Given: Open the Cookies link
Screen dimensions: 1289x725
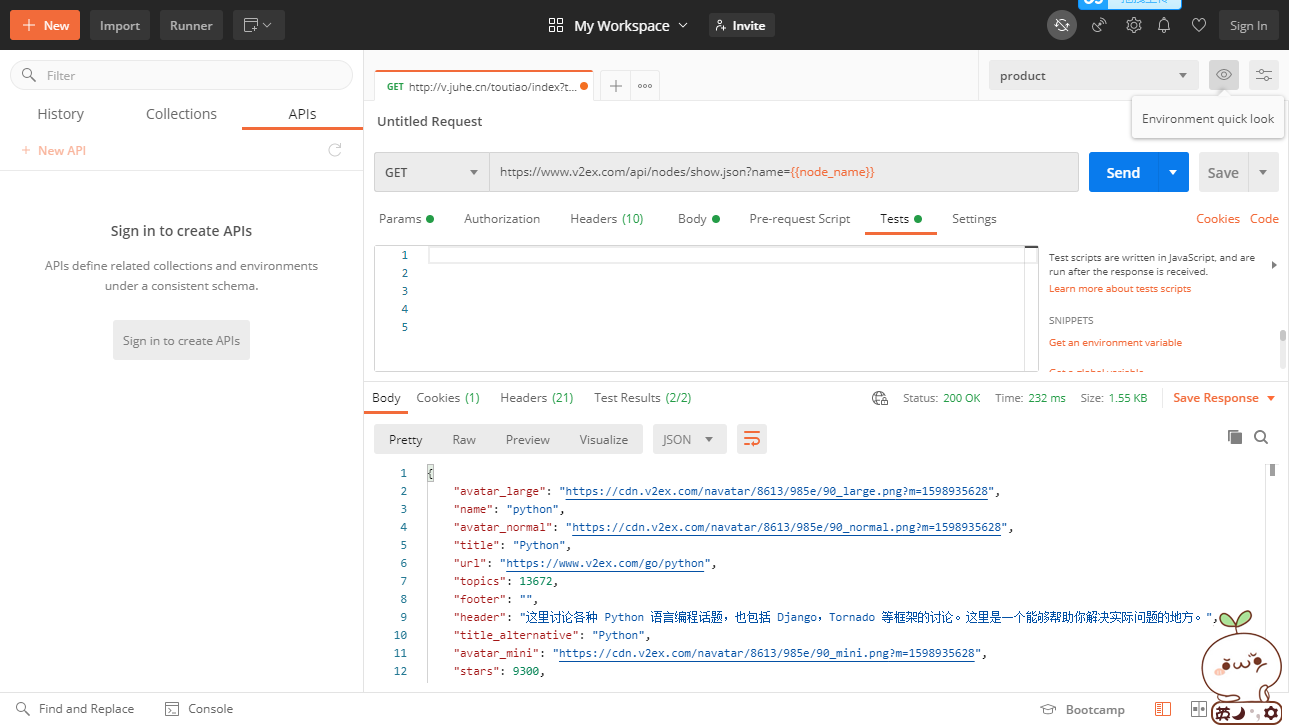Looking at the screenshot, I should pos(1218,219).
